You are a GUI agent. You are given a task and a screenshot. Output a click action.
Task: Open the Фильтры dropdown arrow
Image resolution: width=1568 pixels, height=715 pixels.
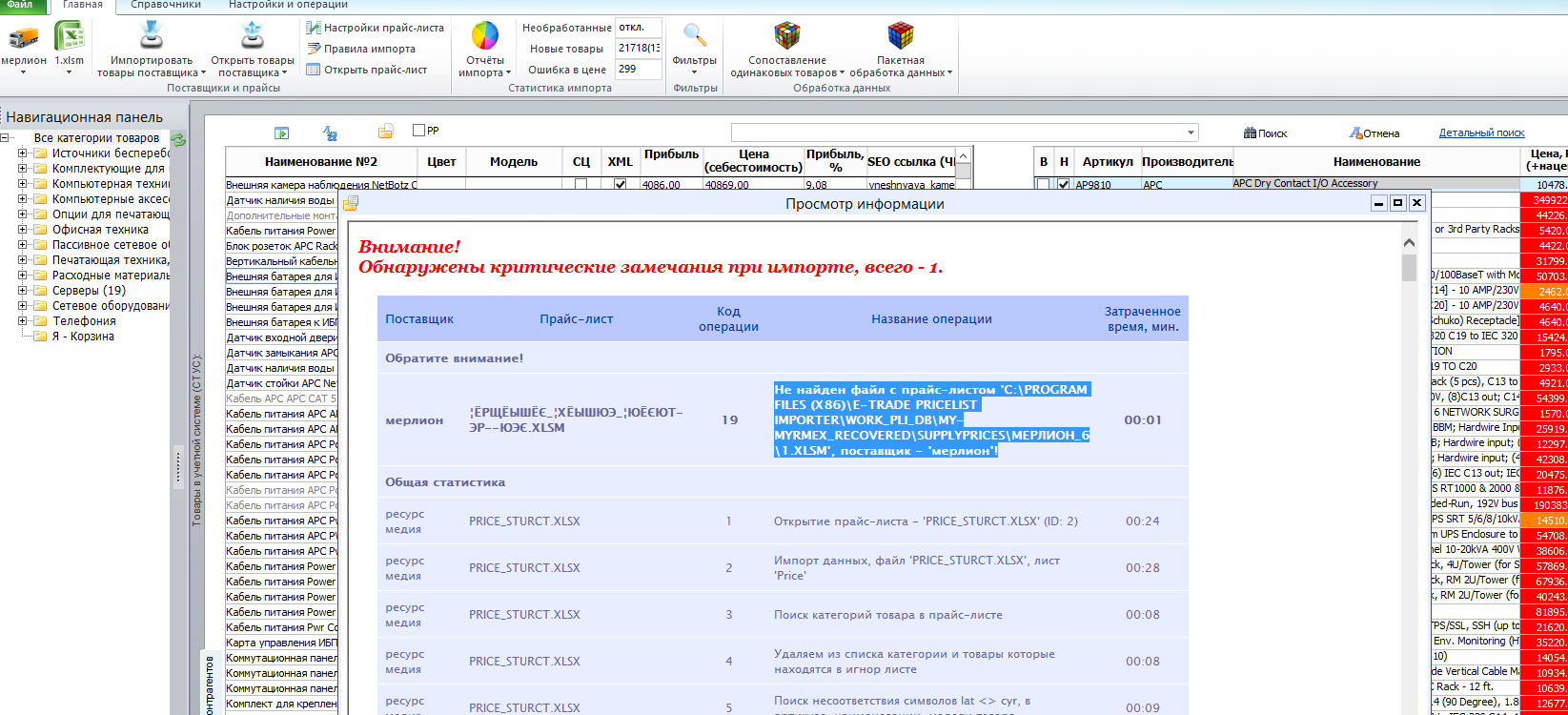click(695, 72)
